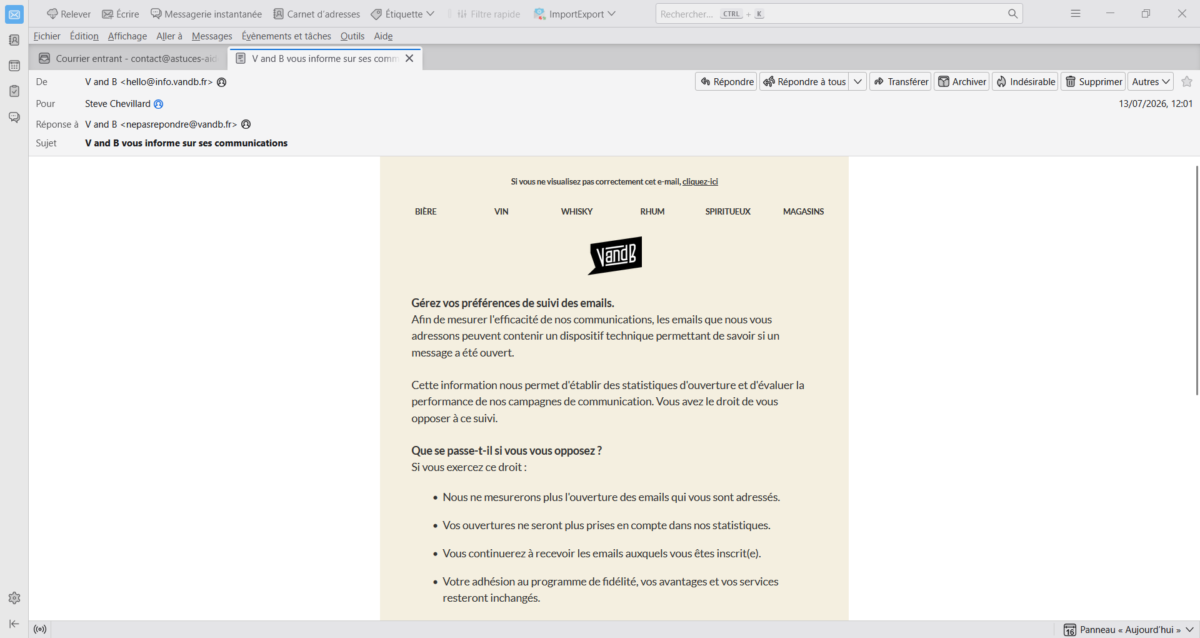The image size is (1200, 638).
Task: Open the Chat space icon
Action: [14, 117]
